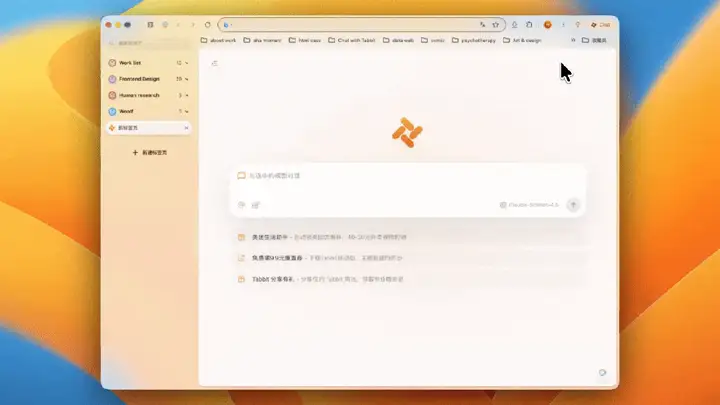720x405 pixels.
Task: Open the 'html case' bookmark folder
Action: point(305,40)
